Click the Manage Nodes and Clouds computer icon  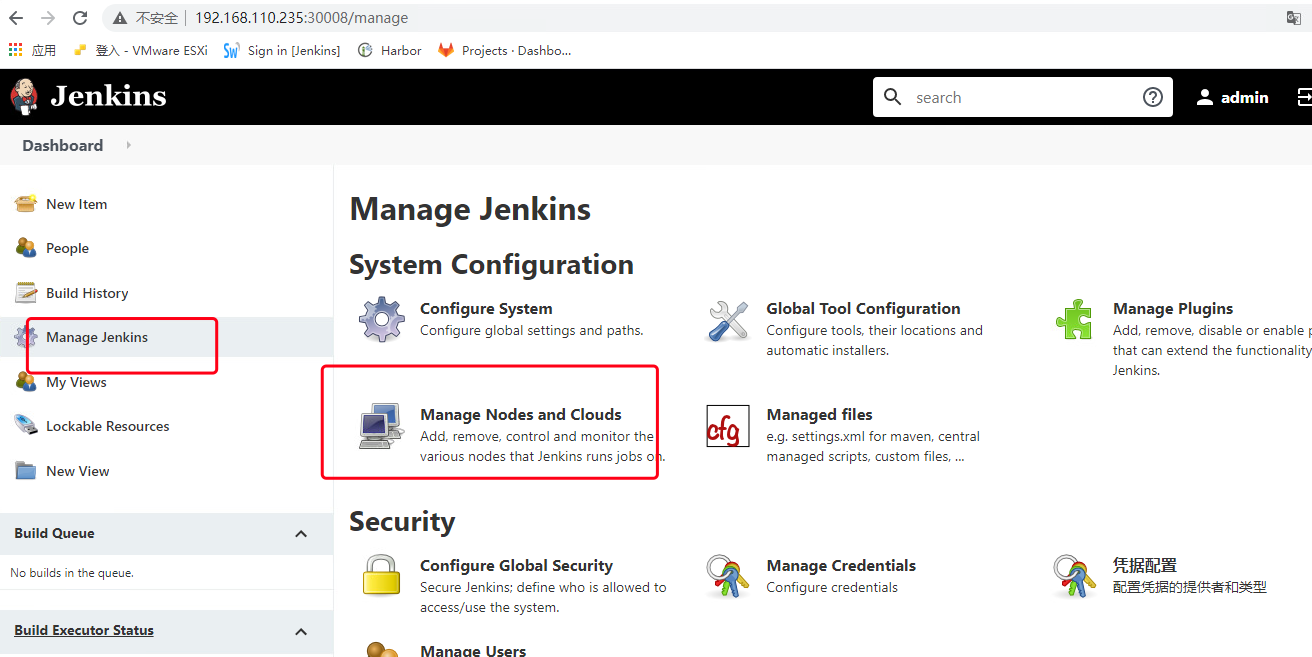pyautogui.click(x=381, y=426)
